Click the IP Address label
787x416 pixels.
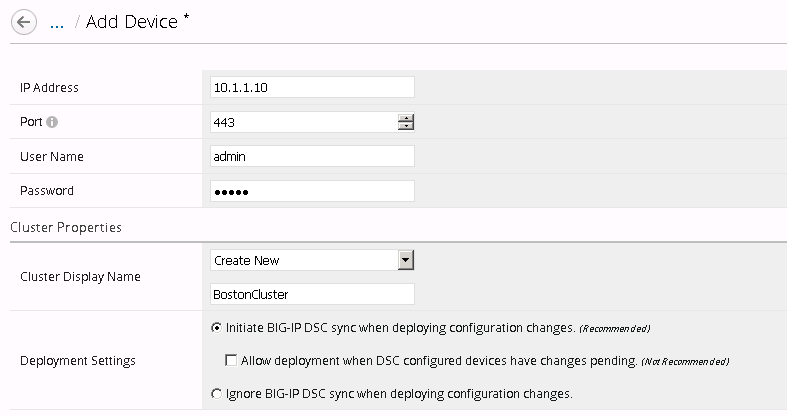coord(49,87)
